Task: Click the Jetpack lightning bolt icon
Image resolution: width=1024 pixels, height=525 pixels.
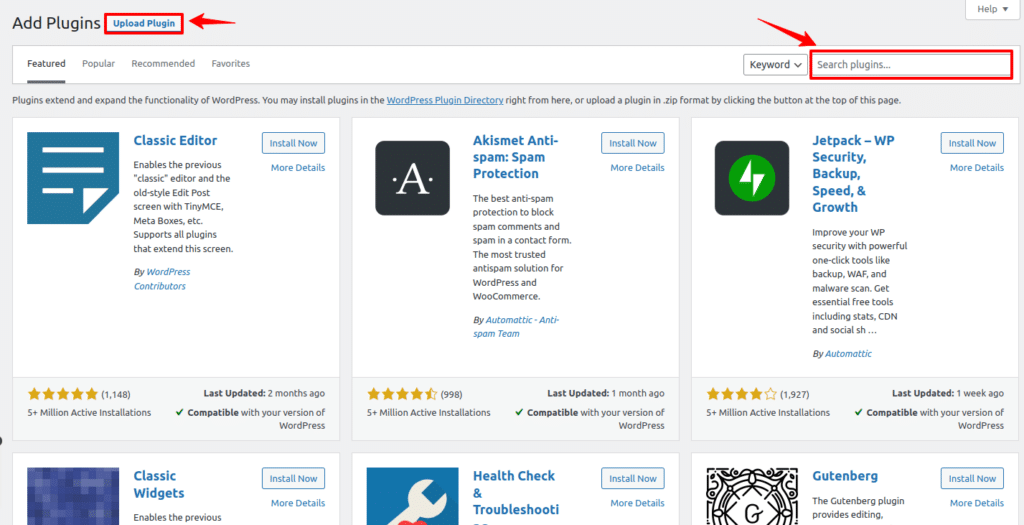Action: [x=751, y=178]
